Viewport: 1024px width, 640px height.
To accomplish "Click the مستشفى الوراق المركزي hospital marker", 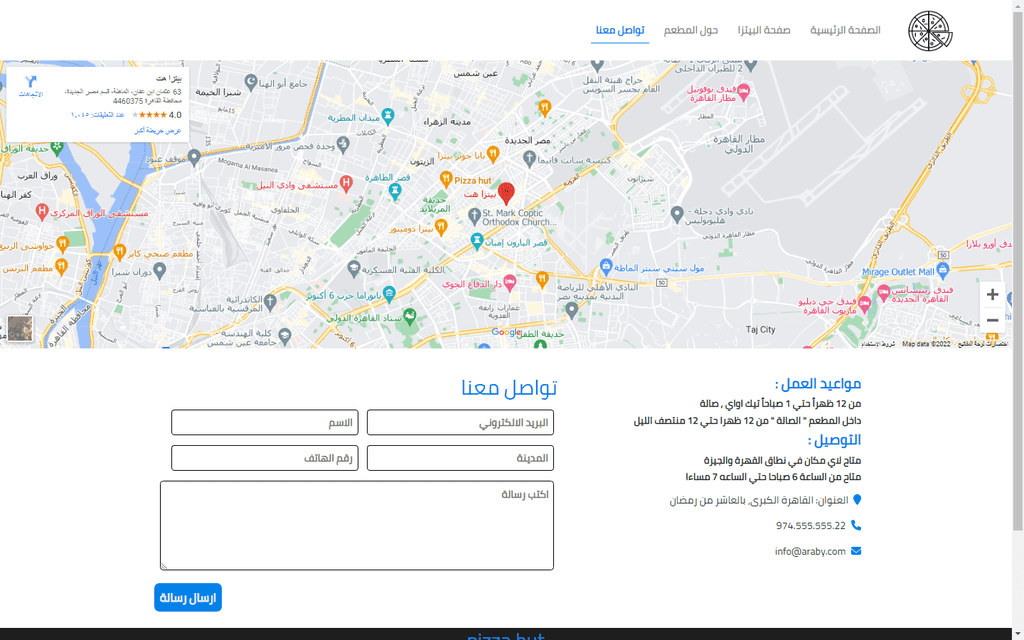I will [x=42, y=211].
